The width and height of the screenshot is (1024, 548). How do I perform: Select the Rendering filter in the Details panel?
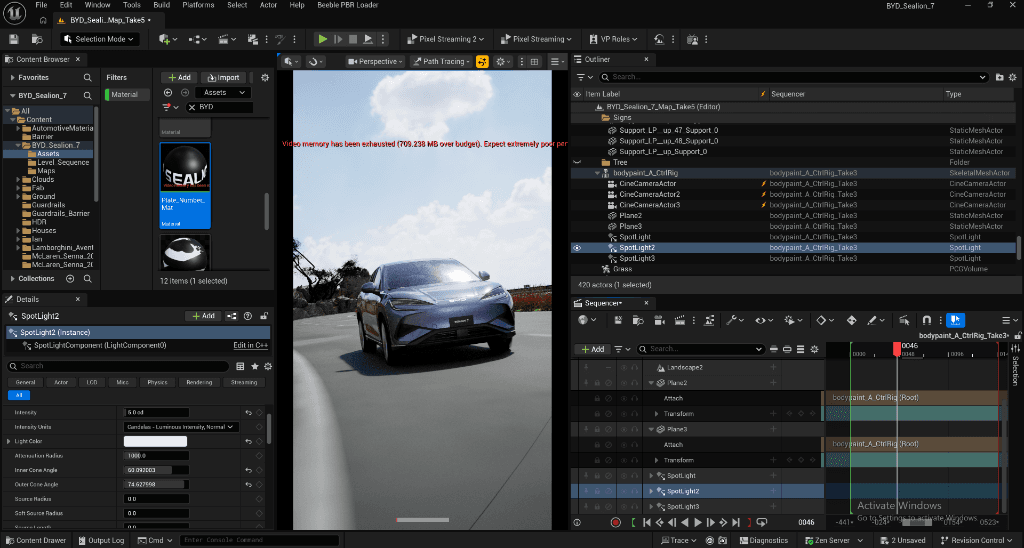point(199,383)
